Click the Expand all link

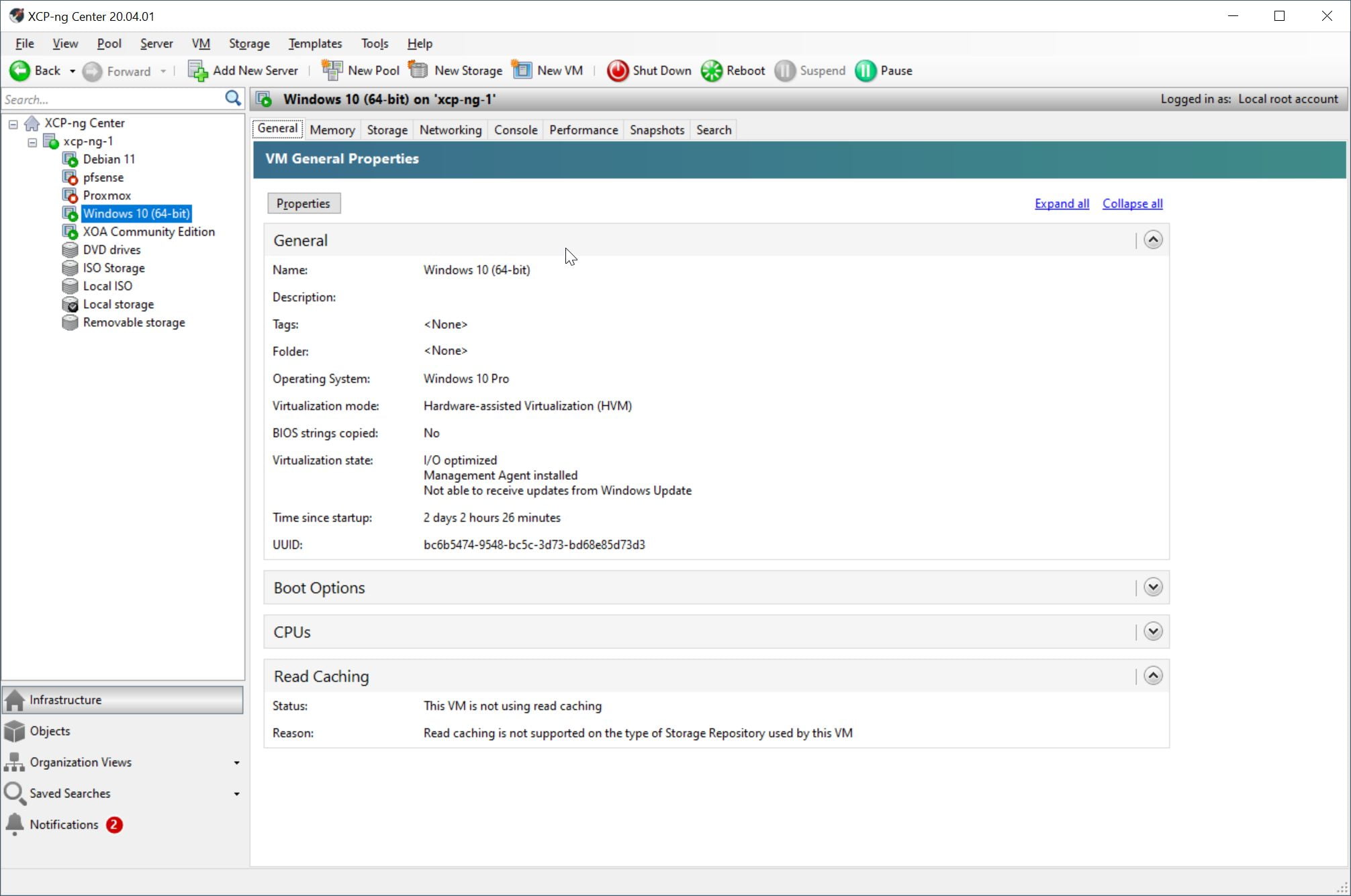click(x=1061, y=203)
